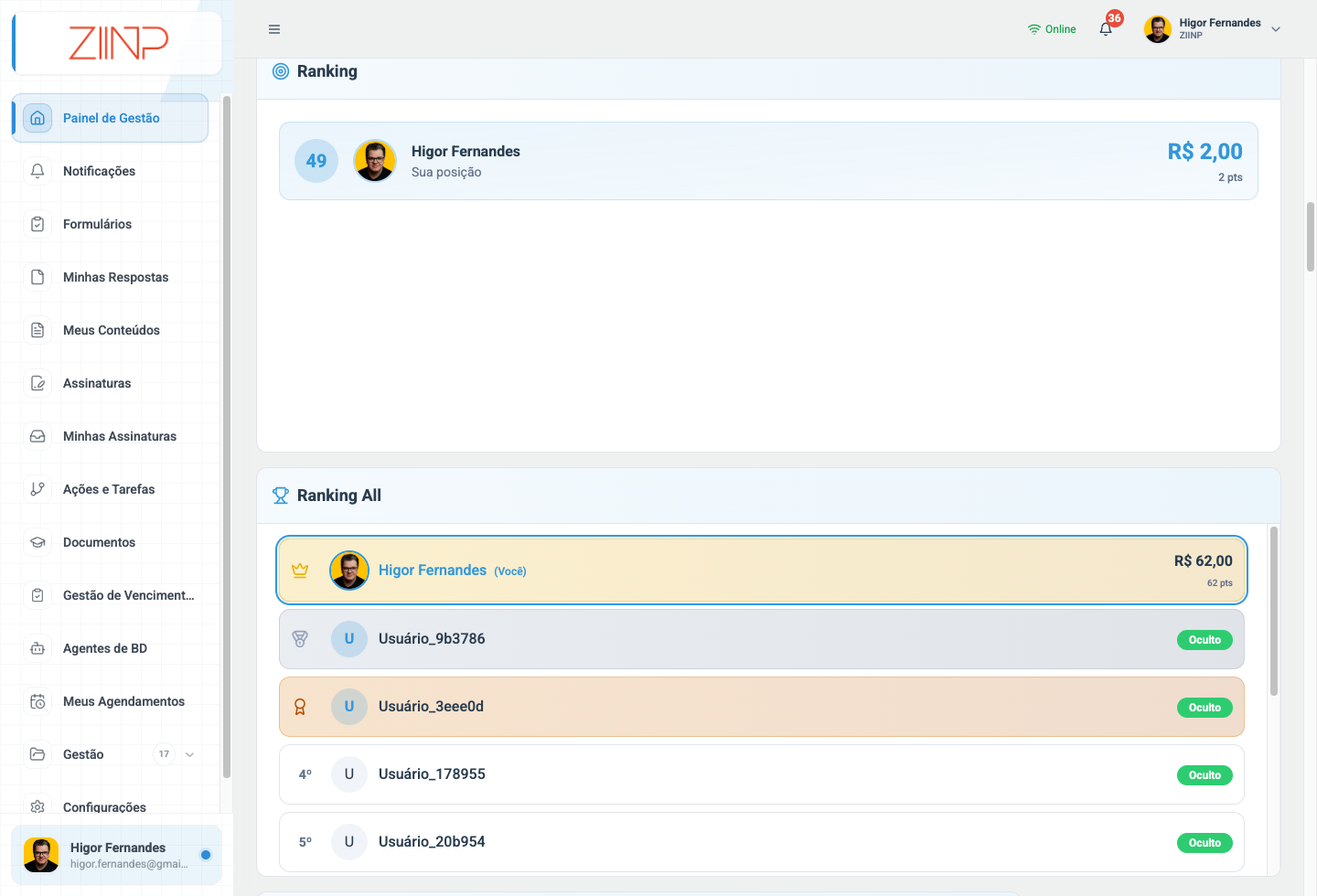The height and width of the screenshot is (896, 1317).
Task: Click the top-right Higor Fernandes avatar
Action: tap(1158, 29)
